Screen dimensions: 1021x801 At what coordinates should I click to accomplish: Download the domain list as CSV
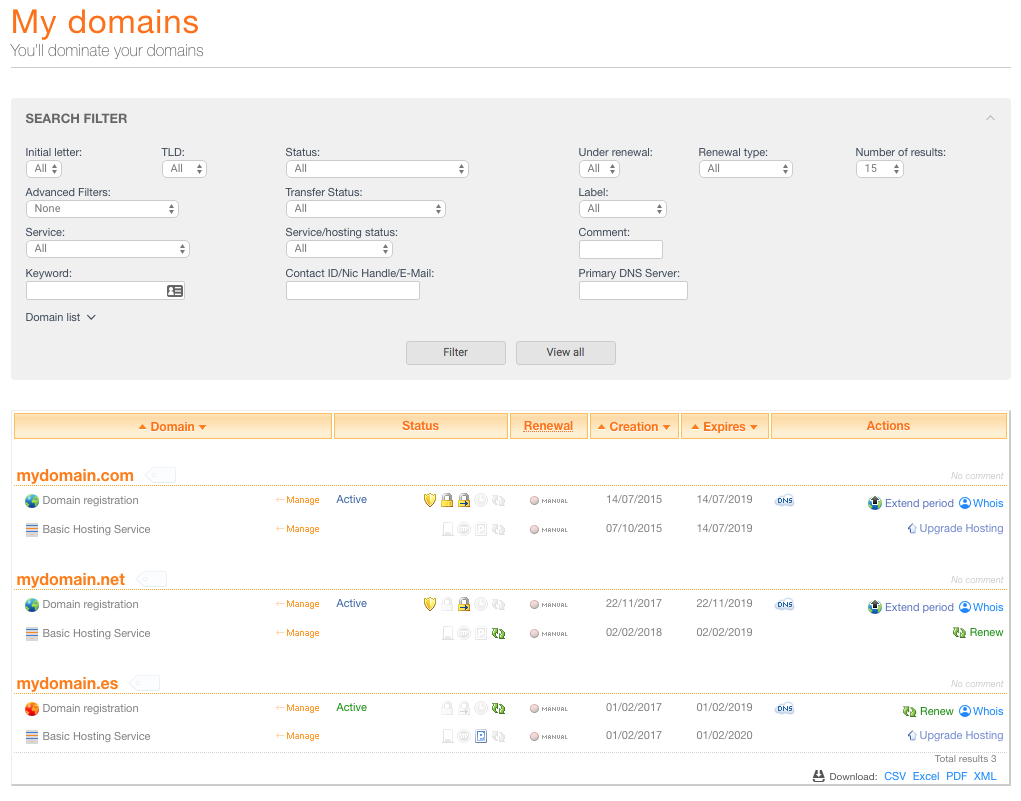[894, 776]
